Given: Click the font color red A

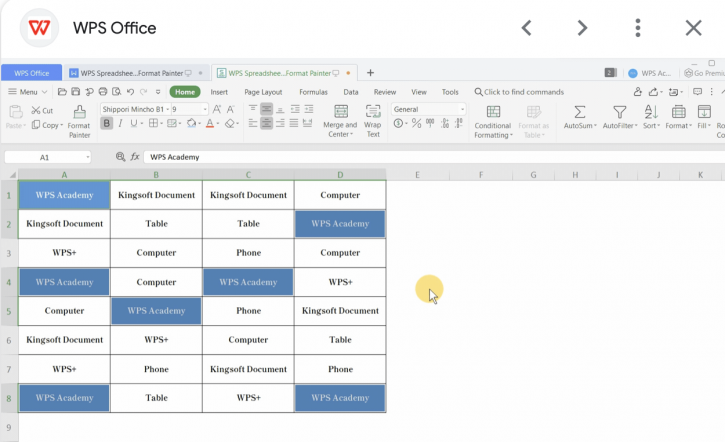Looking at the screenshot, I should [210, 124].
